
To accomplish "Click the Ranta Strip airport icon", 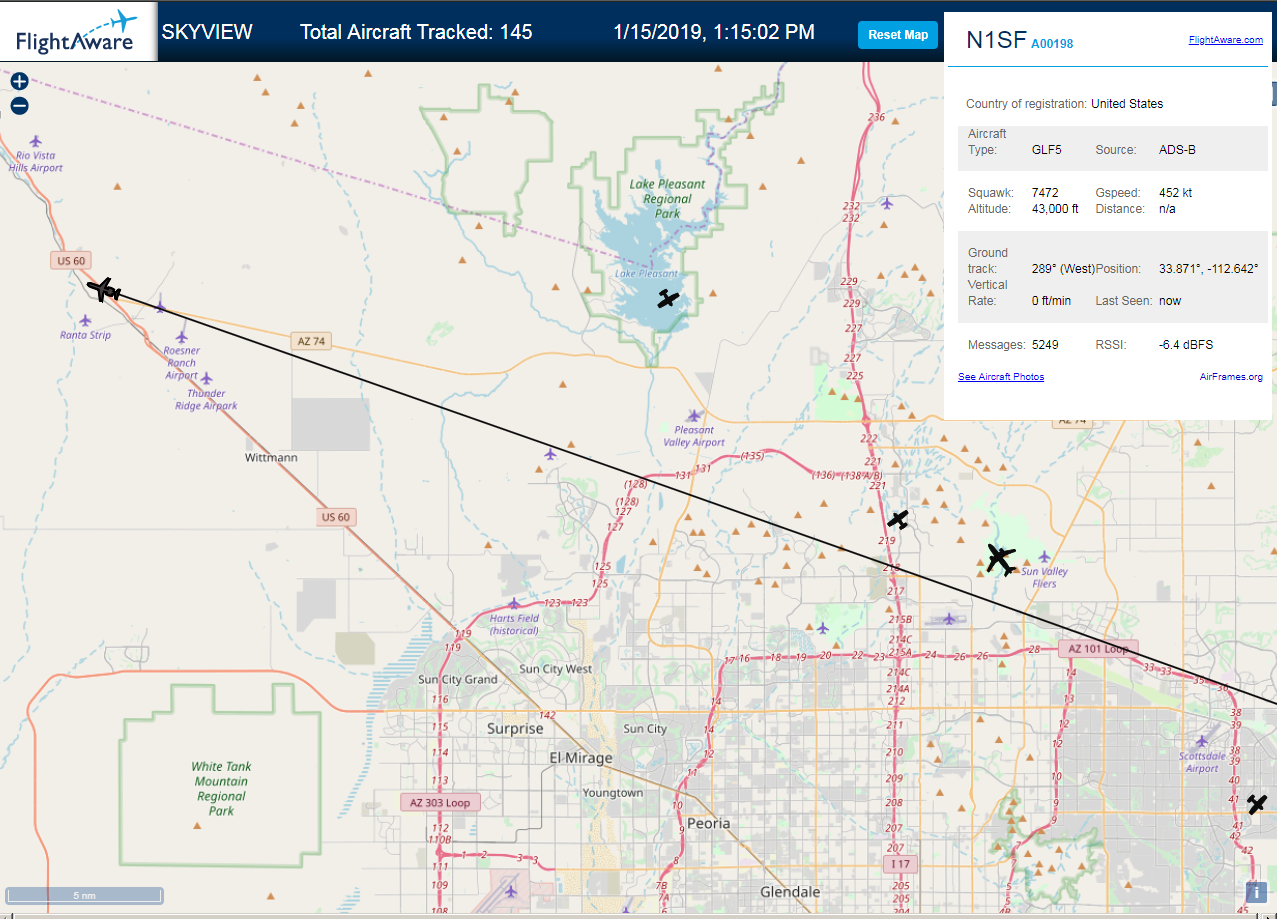I will click(85, 321).
